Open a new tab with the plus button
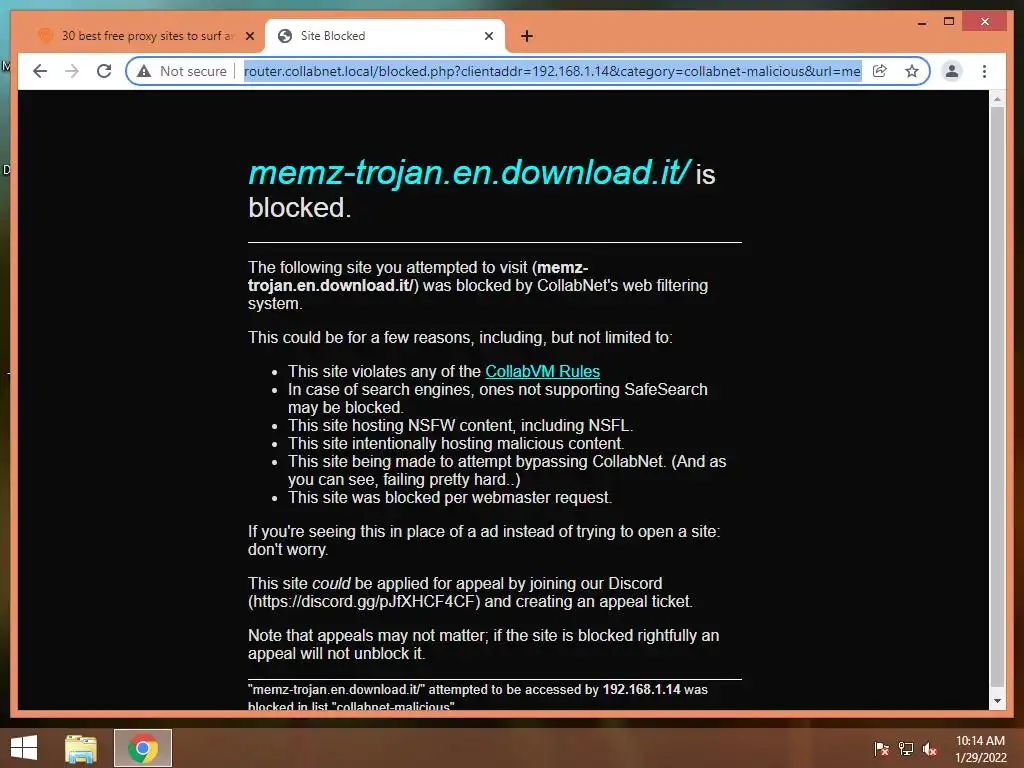1024x768 pixels. pyautogui.click(x=527, y=36)
